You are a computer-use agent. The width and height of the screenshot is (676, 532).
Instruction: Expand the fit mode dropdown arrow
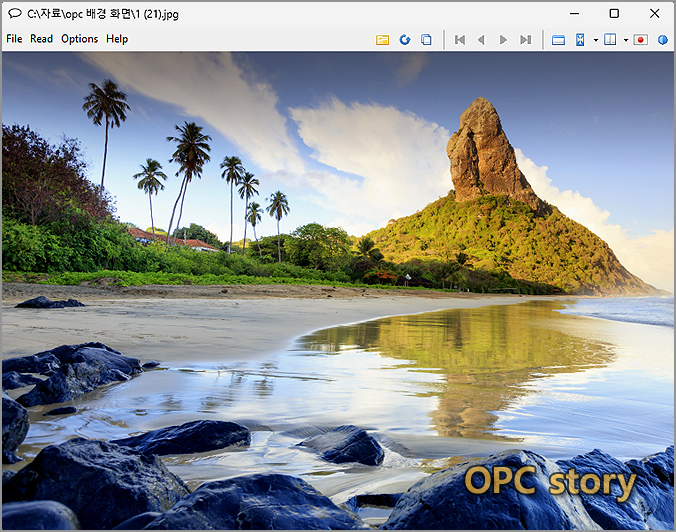click(596, 40)
